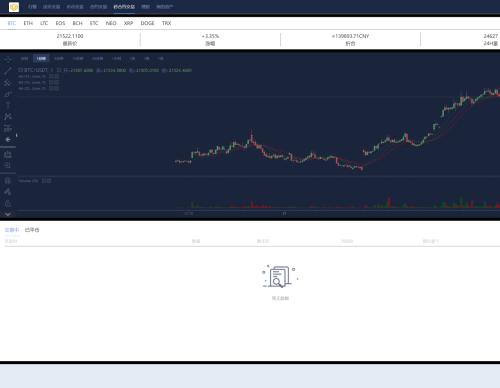The width and height of the screenshot is (500, 388).
Task: Switch to the ETH coin tab
Action: [x=28, y=23]
